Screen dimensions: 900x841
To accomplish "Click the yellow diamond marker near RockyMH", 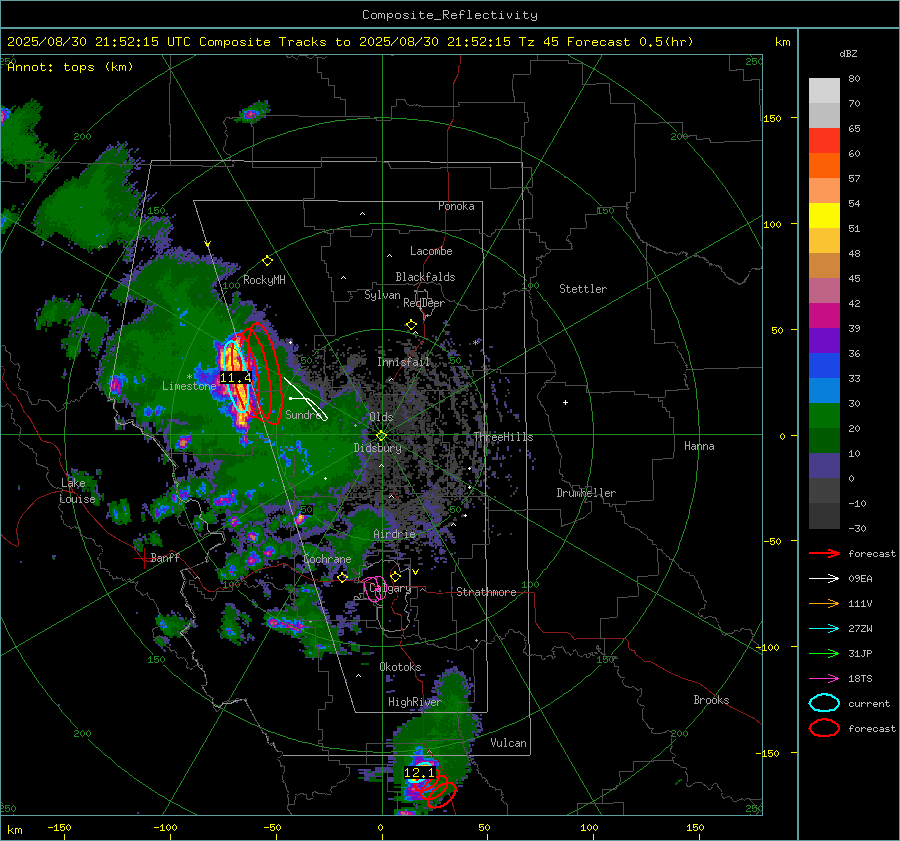I will (267, 261).
